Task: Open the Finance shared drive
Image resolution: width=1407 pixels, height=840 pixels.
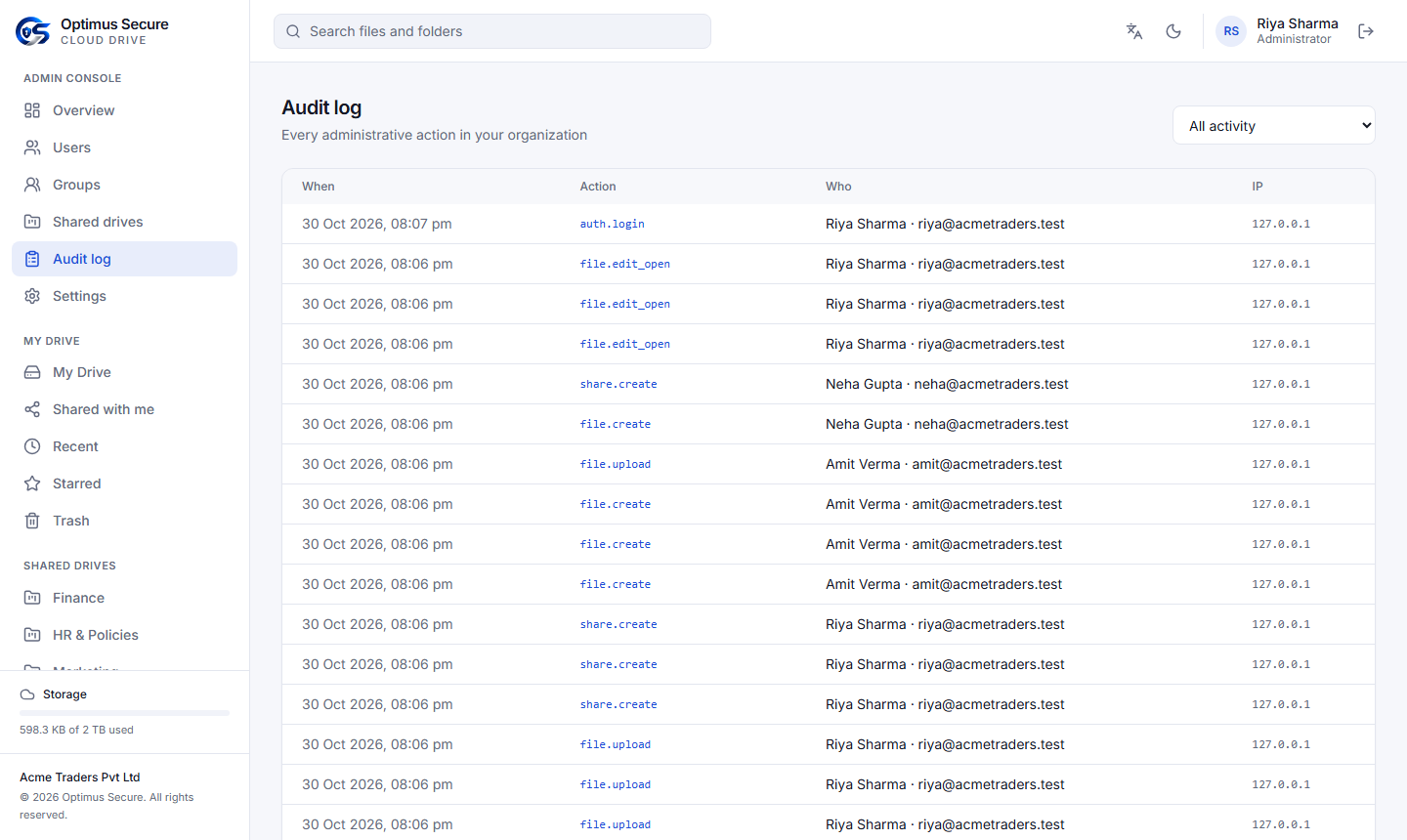Action: pyautogui.click(x=124, y=598)
